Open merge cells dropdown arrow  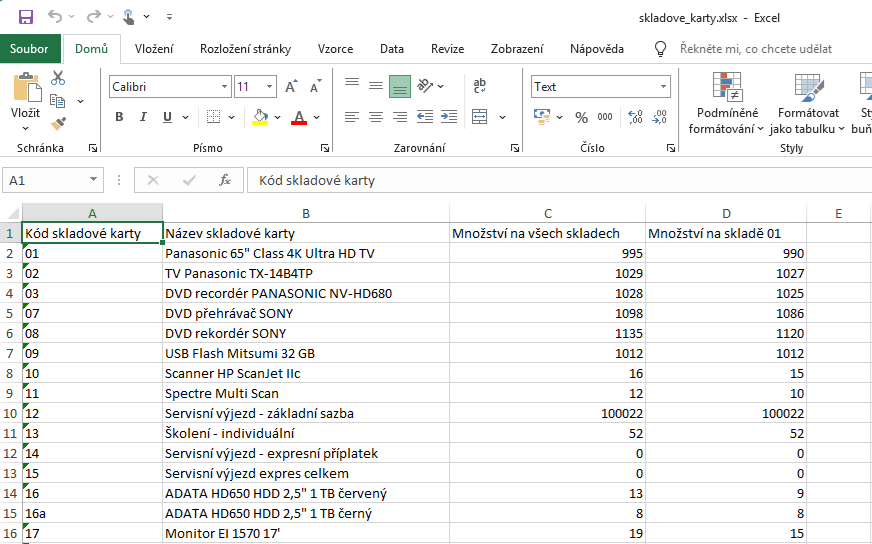(502, 117)
